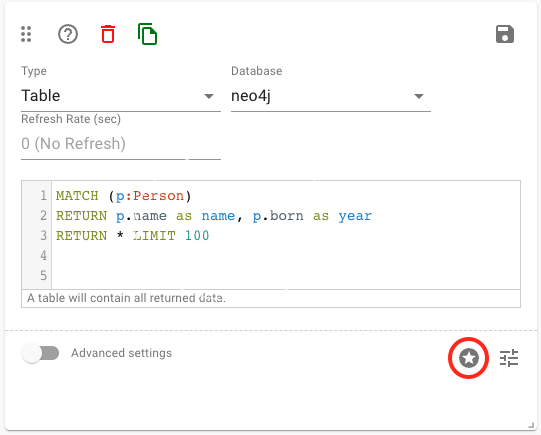Click the RETURN * LIMIT 100 line

click(132, 236)
